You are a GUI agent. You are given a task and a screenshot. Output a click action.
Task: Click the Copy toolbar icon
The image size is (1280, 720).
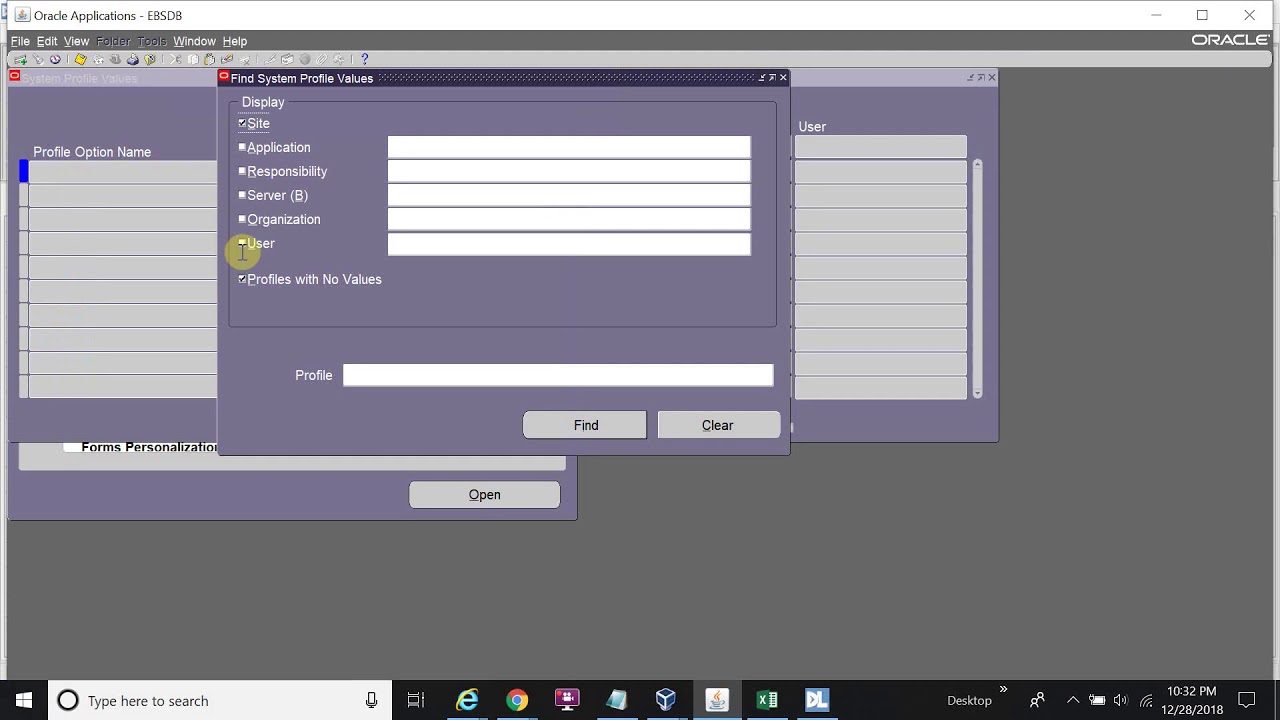[193, 60]
